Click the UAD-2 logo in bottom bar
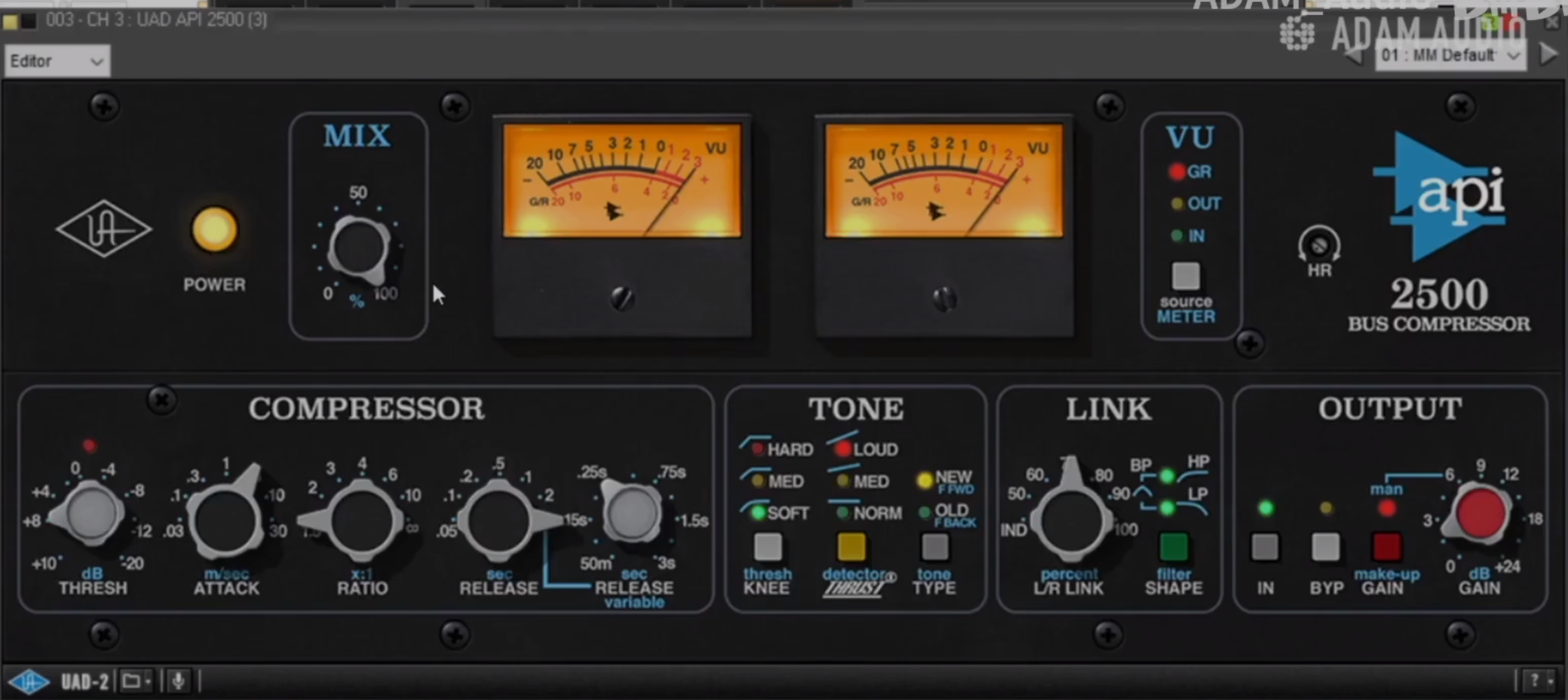 [30, 681]
